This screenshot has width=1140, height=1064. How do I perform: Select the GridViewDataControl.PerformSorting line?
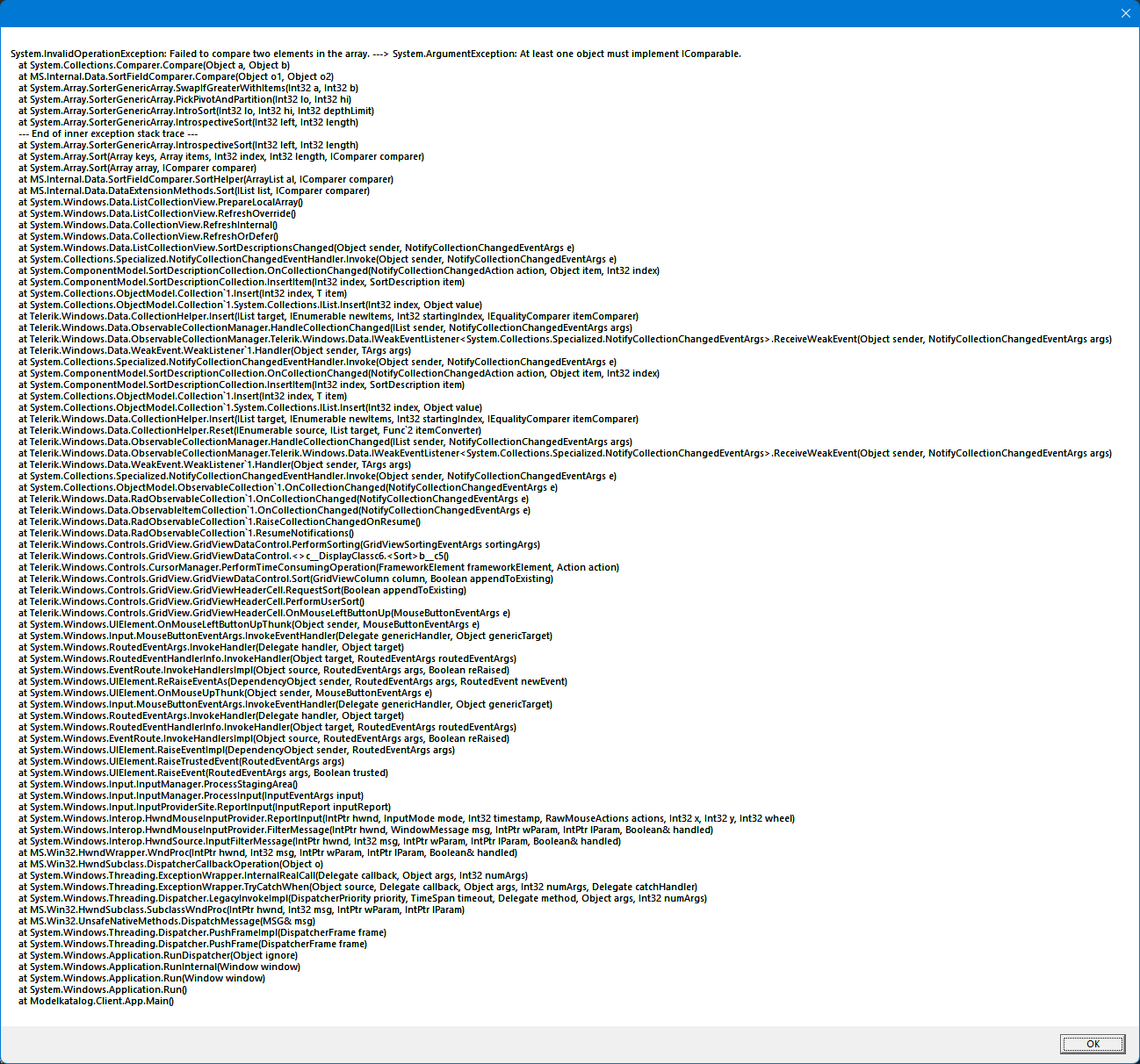click(279, 544)
